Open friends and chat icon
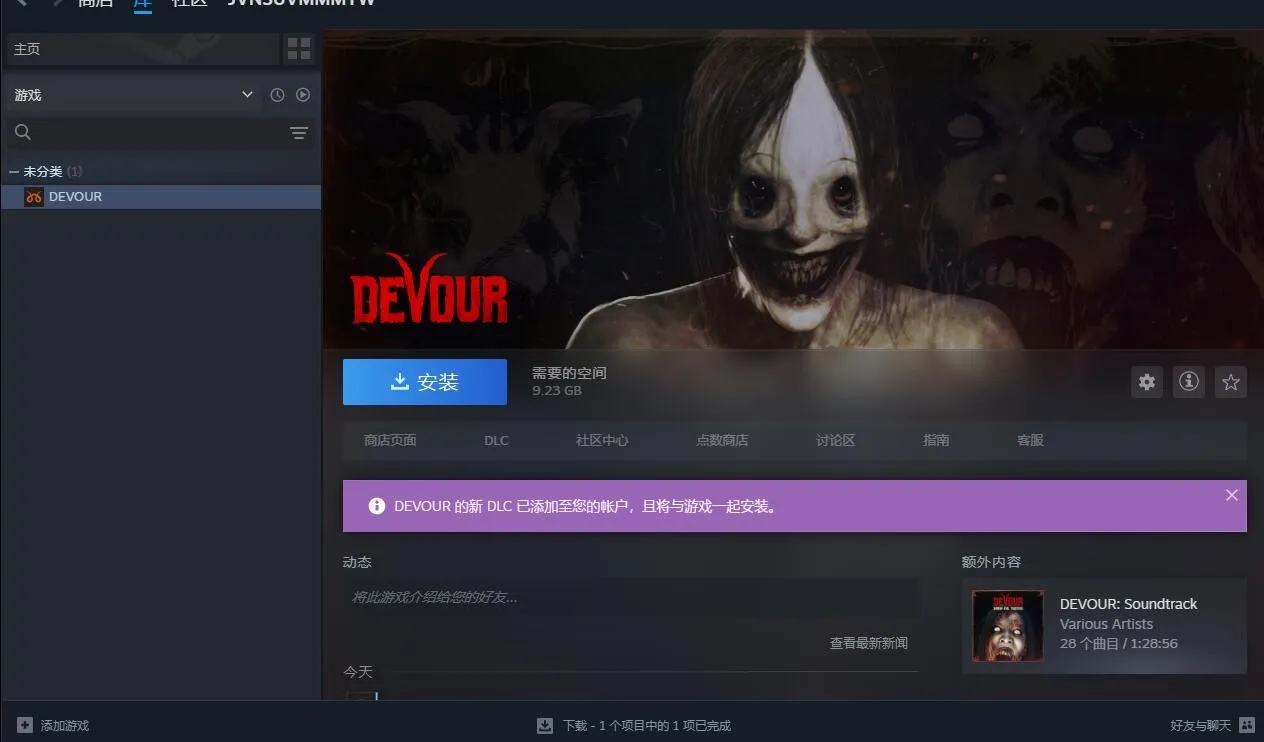This screenshot has height=742, width=1264. coord(1246,725)
